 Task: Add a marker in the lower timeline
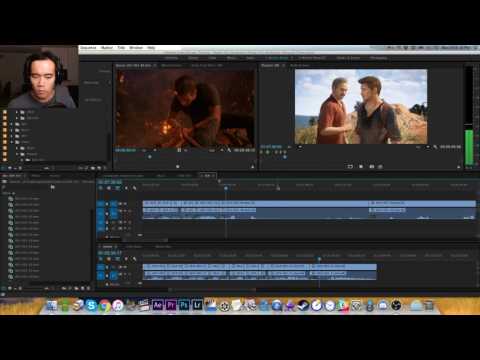(126, 259)
